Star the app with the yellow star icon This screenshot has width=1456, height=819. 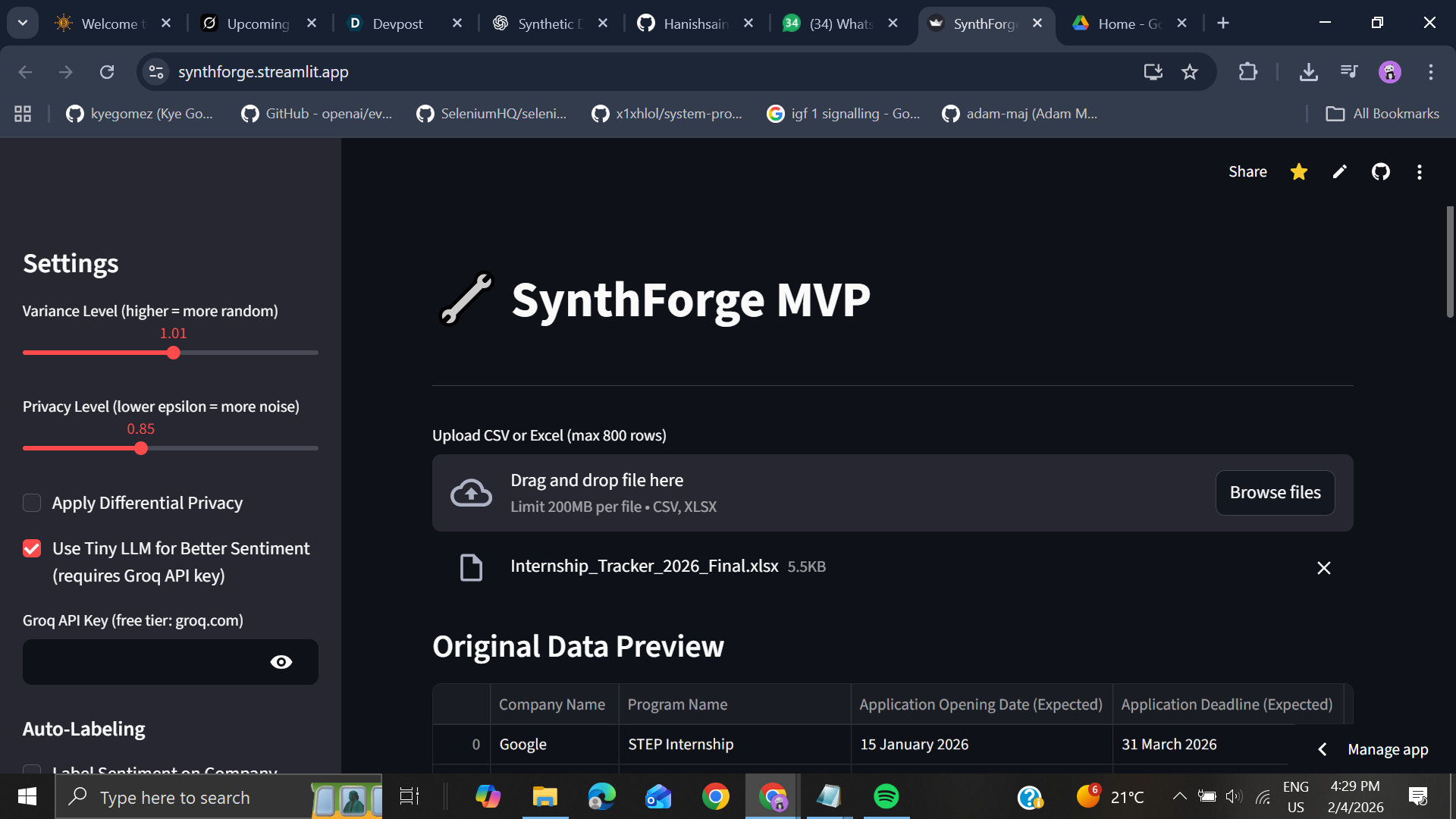(x=1299, y=172)
